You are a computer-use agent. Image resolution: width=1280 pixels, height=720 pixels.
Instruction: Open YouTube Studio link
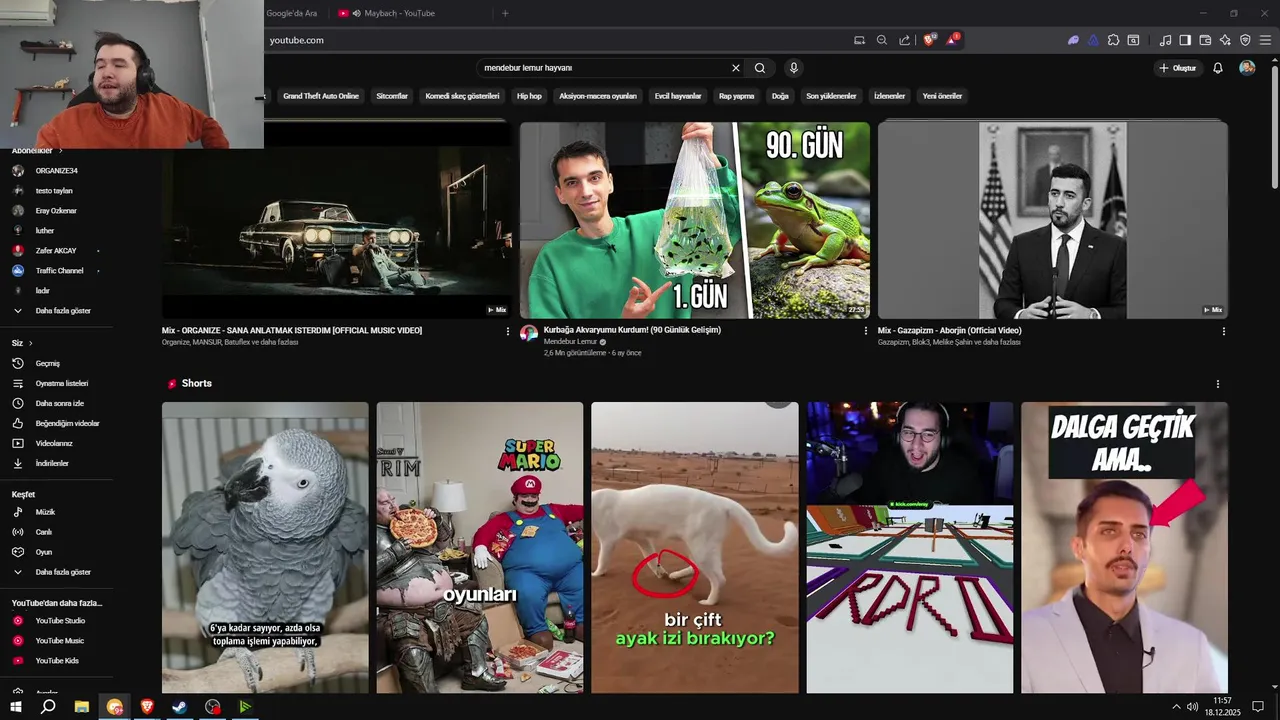pyautogui.click(x=60, y=621)
